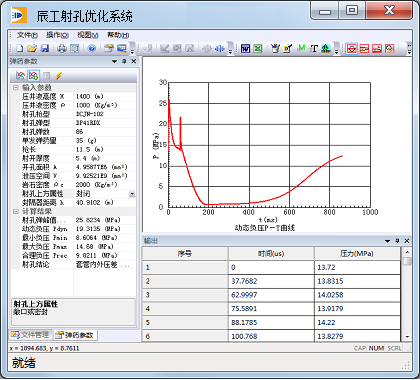Click output table scrollbar down arrow
This screenshot has height=380, width=420.
point(407,337)
